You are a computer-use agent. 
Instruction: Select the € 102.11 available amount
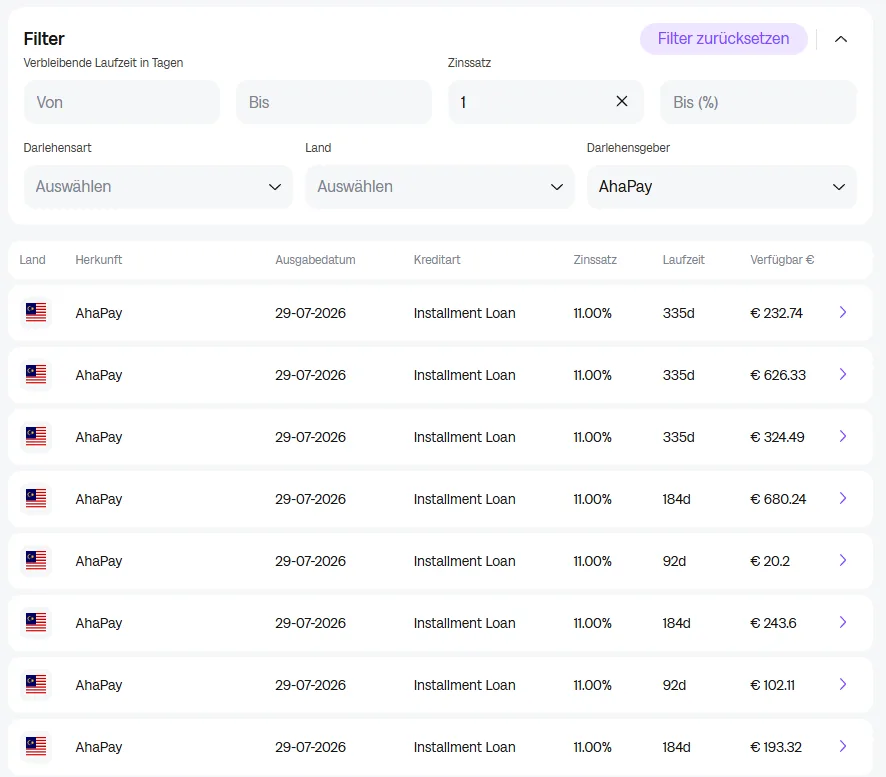pos(772,685)
